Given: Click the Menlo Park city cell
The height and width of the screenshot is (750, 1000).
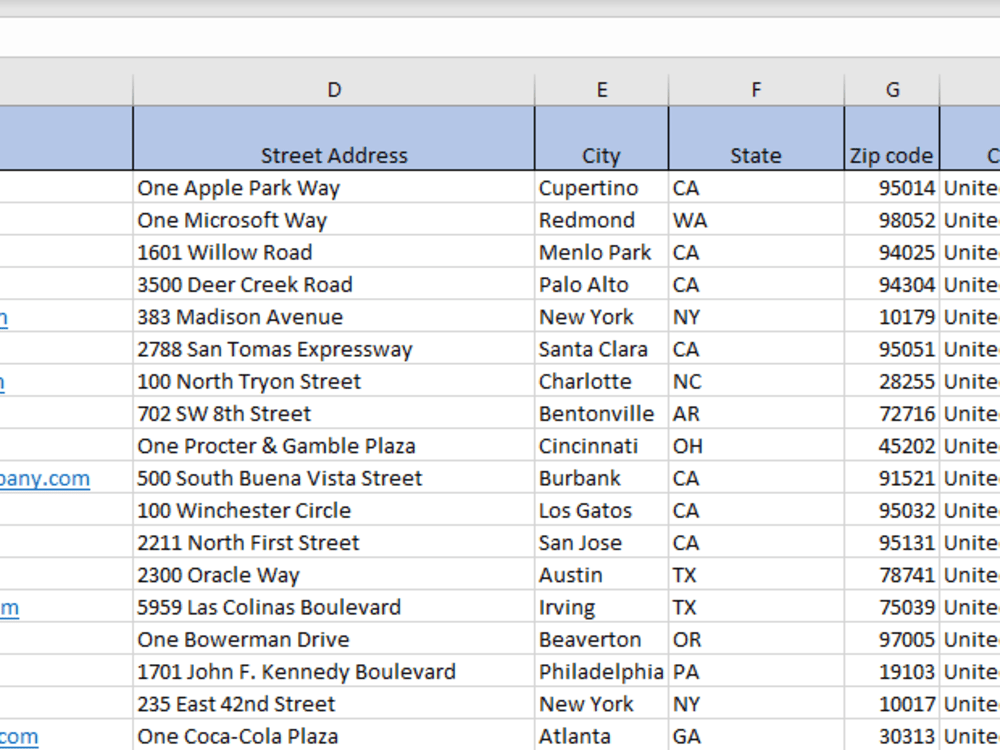Looking at the screenshot, I should pos(601,252).
